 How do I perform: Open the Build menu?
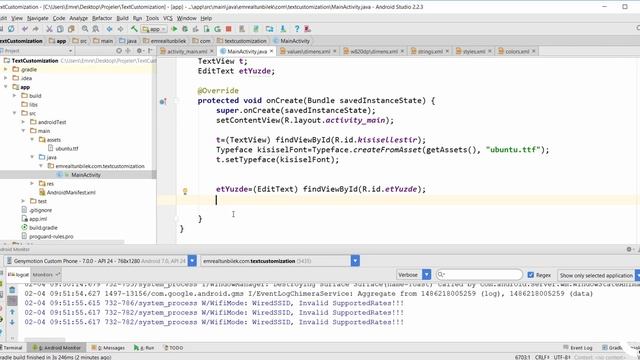[x=122, y=18]
